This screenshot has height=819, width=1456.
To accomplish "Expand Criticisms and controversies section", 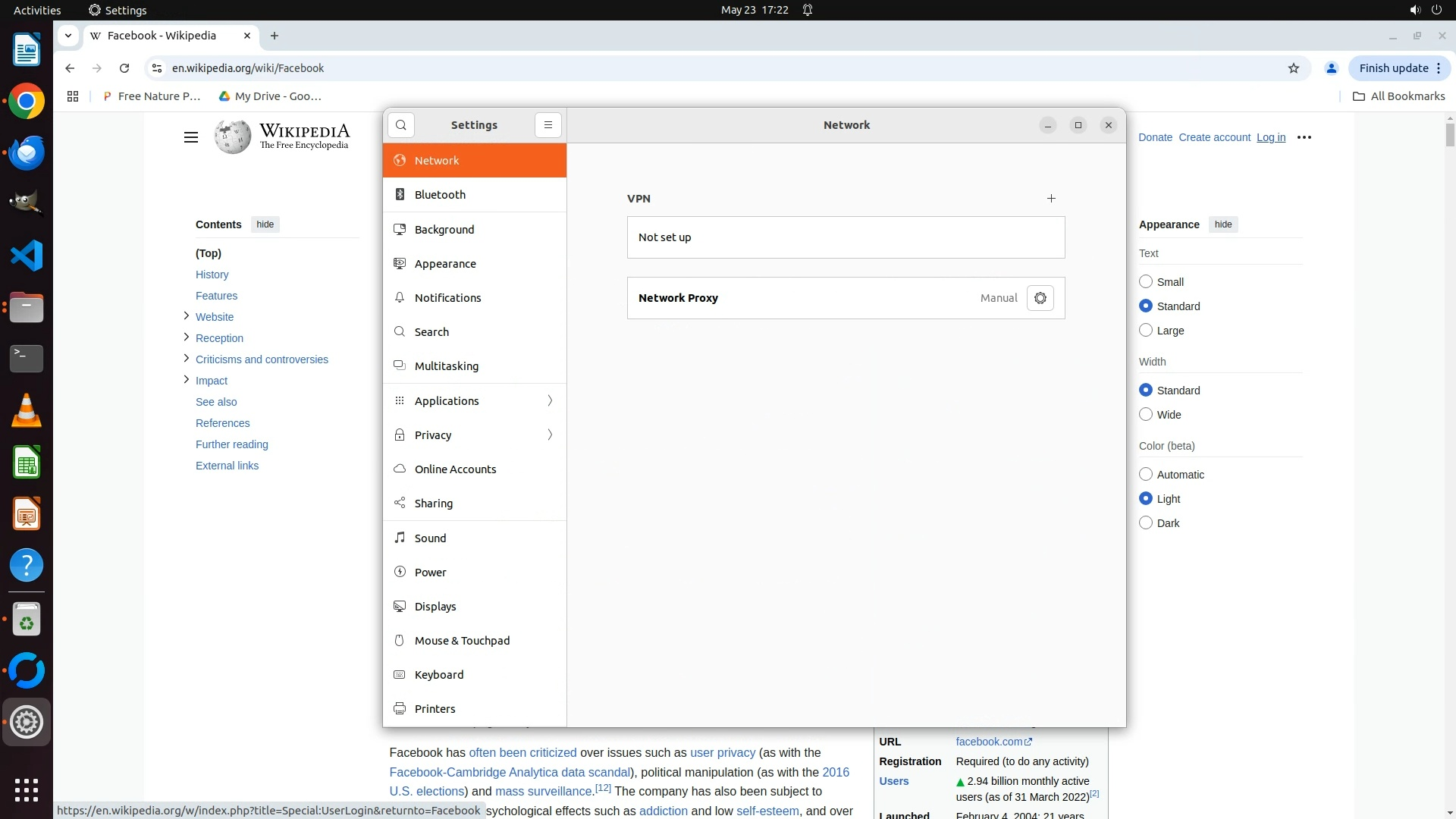I will point(187,359).
